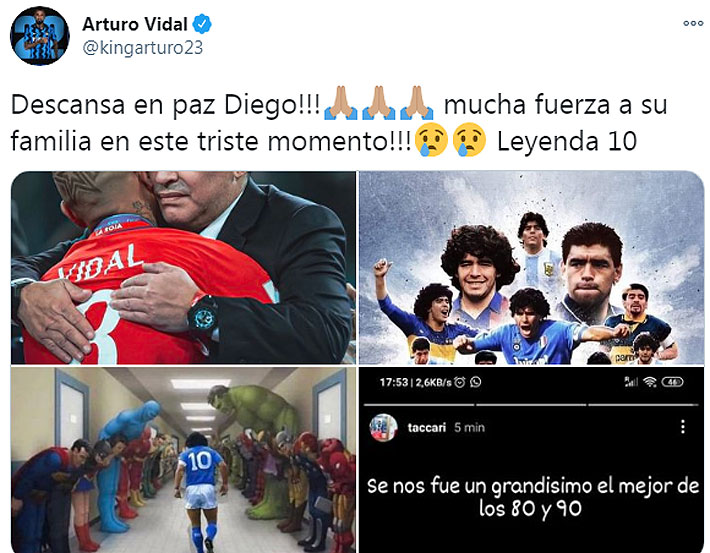Image resolution: width=710 pixels, height=553 pixels.
Task: Click the first crying face emoji
Action: pyautogui.click(x=431, y=140)
